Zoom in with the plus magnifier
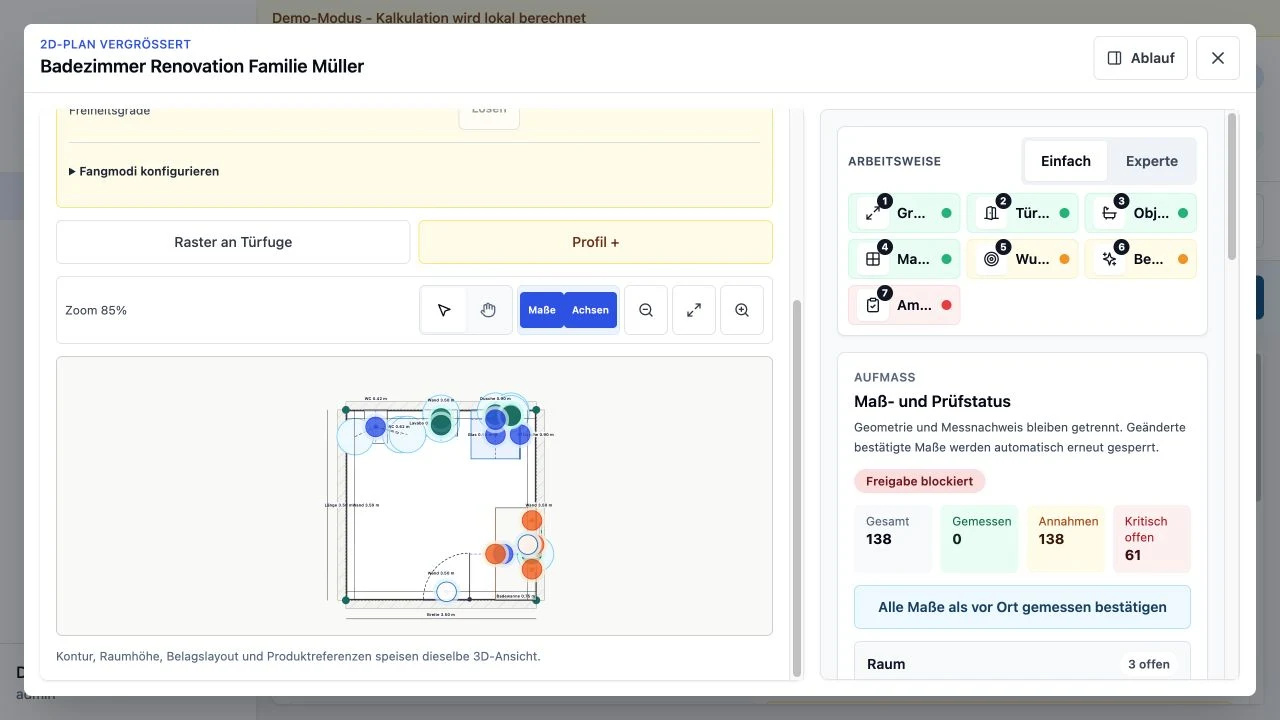This screenshot has height=720, width=1280. 742,310
